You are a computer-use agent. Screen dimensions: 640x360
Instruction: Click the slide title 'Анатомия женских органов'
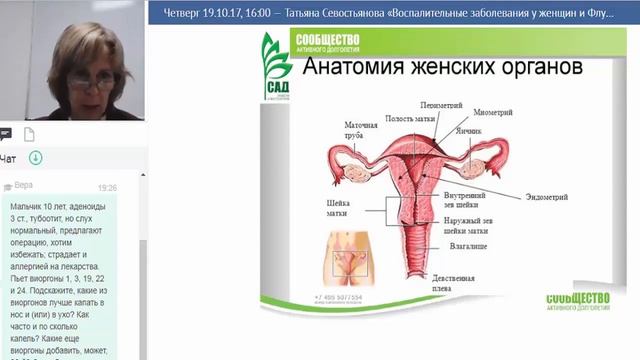click(x=442, y=66)
